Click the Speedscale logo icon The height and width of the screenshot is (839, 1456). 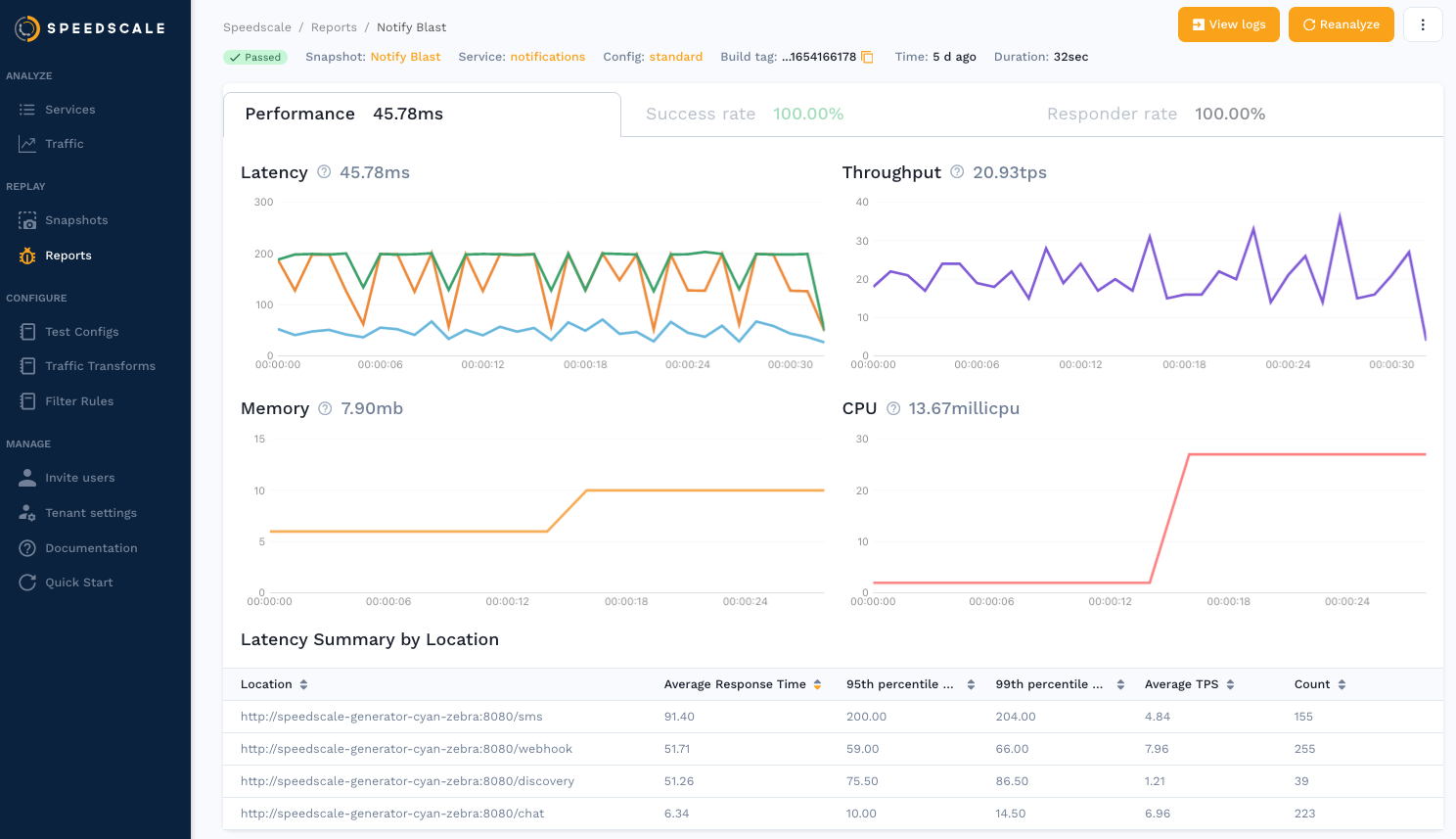(27, 28)
